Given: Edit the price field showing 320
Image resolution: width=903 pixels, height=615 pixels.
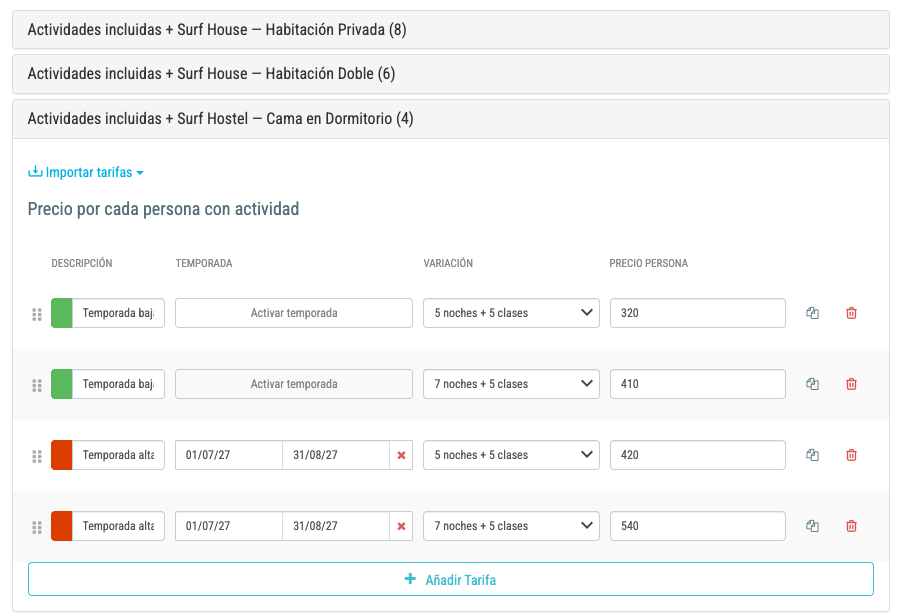Looking at the screenshot, I should (x=697, y=313).
